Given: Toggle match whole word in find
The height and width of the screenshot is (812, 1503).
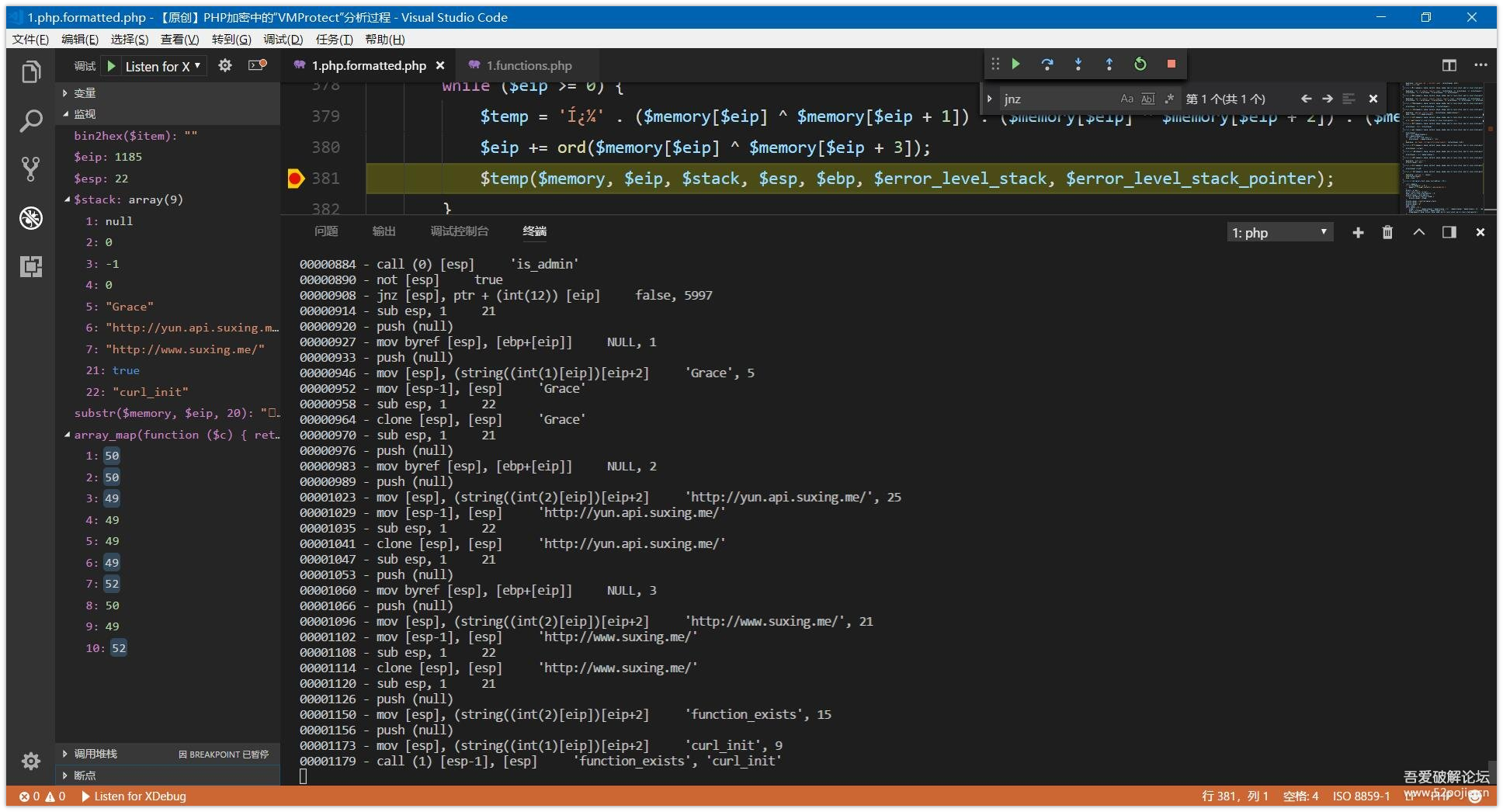Looking at the screenshot, I should pyautogui.click(x=1148, y=99).
